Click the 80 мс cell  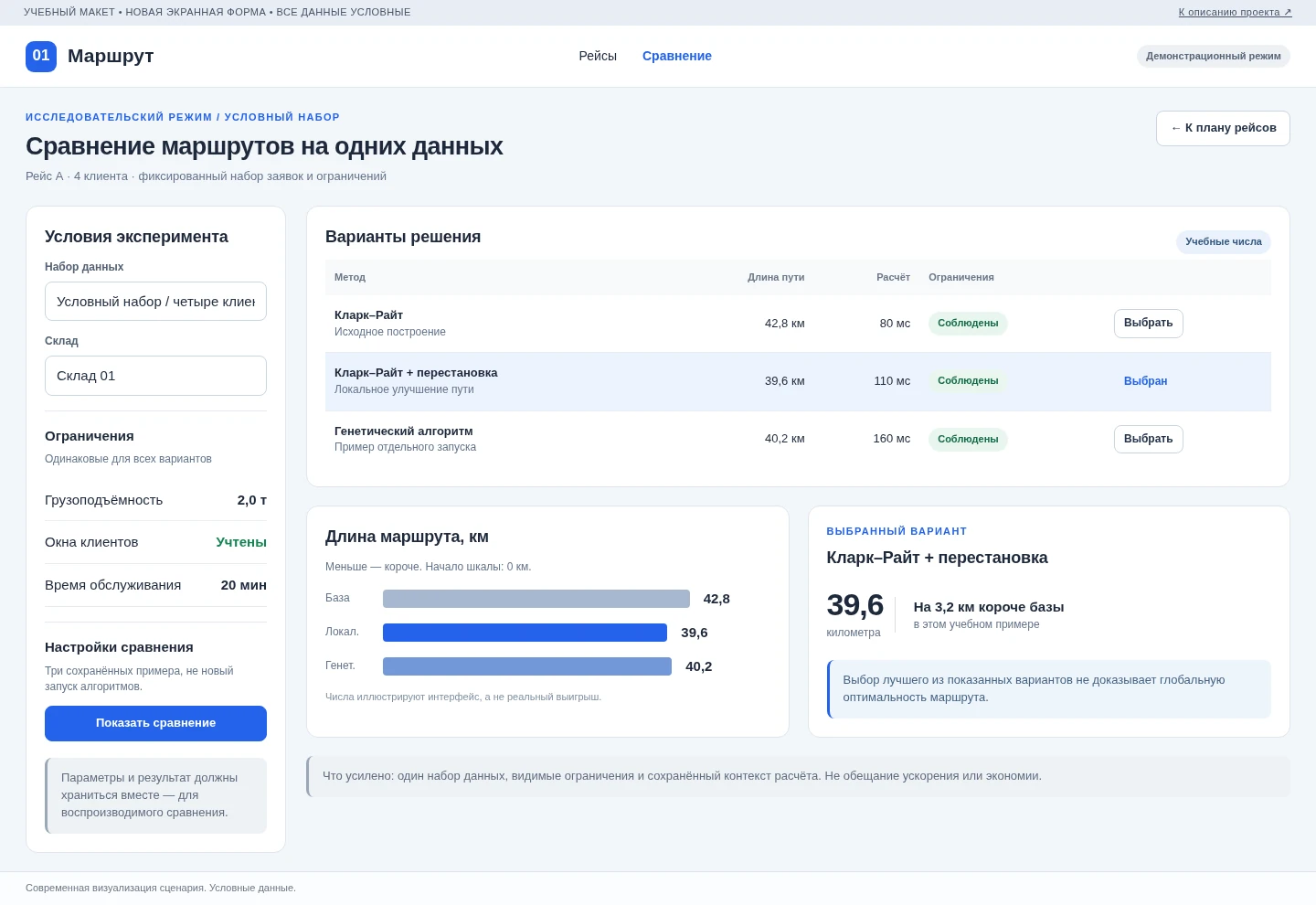895,324
